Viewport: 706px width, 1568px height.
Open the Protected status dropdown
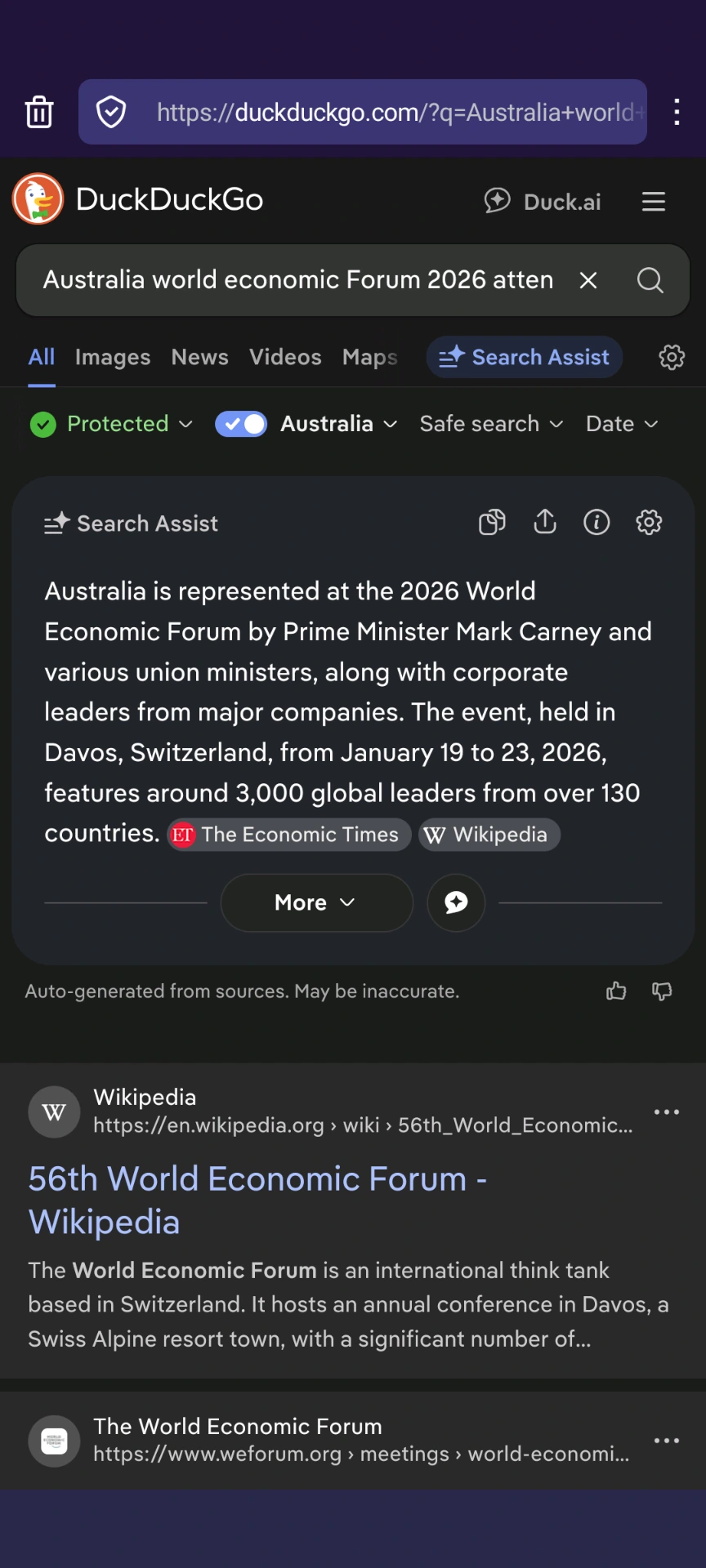[110, 423]
